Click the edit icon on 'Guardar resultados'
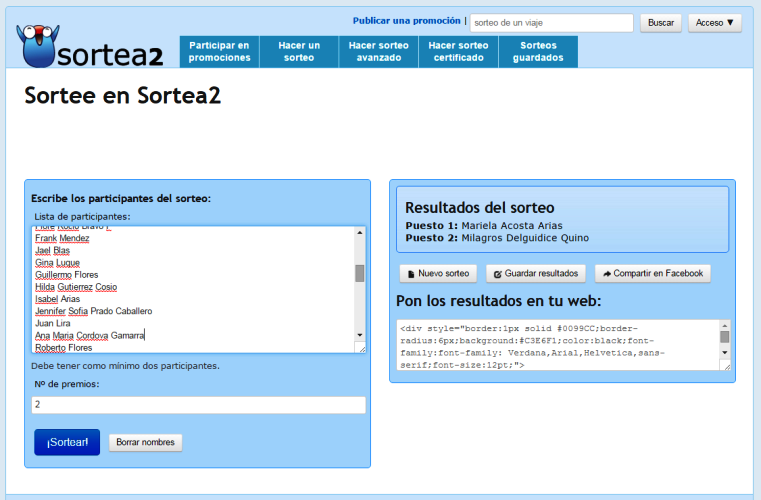The height and width of the screenshot is (500, 761). click(x=497, y=274)
